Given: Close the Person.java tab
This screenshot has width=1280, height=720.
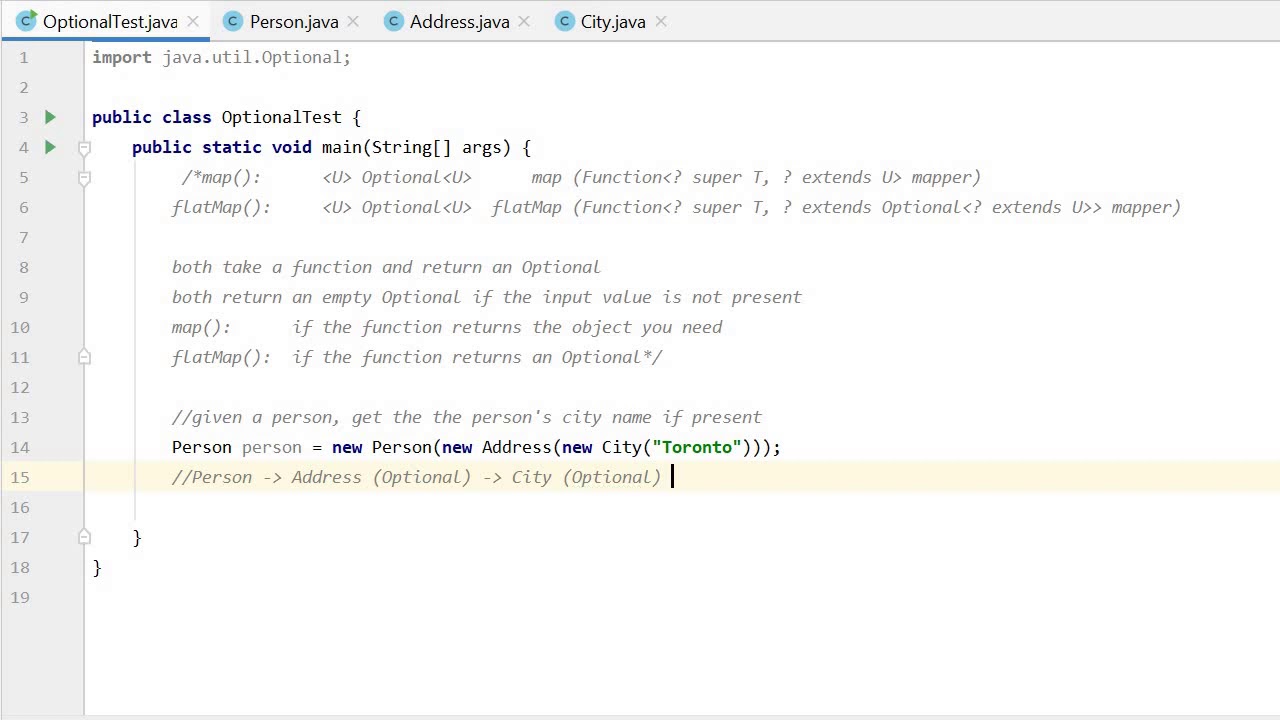Looking at the screenshot, I should [352, 21].
